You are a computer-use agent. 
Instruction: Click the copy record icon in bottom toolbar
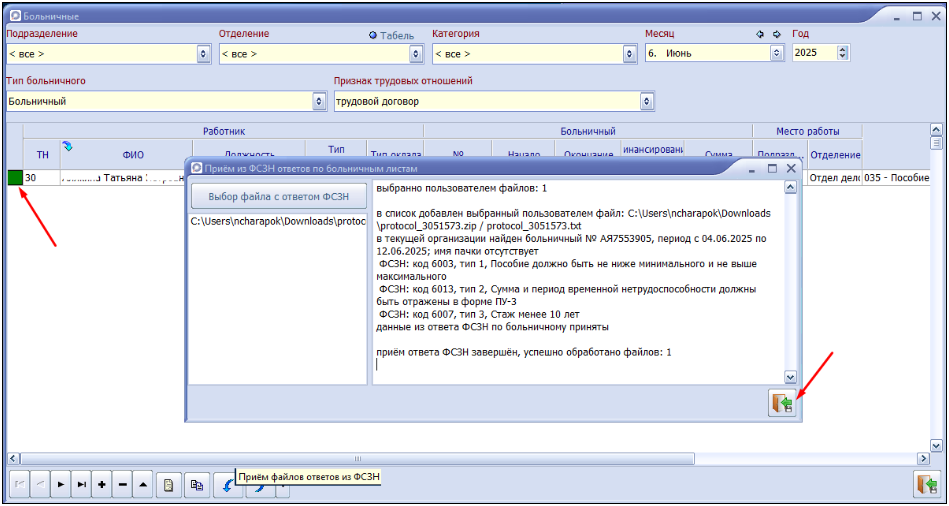[x=197, y=485]
